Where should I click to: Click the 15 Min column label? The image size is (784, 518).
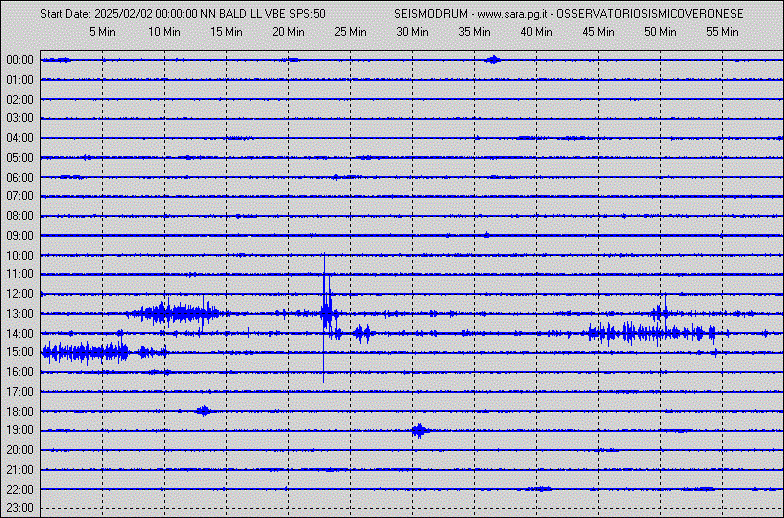226,32
